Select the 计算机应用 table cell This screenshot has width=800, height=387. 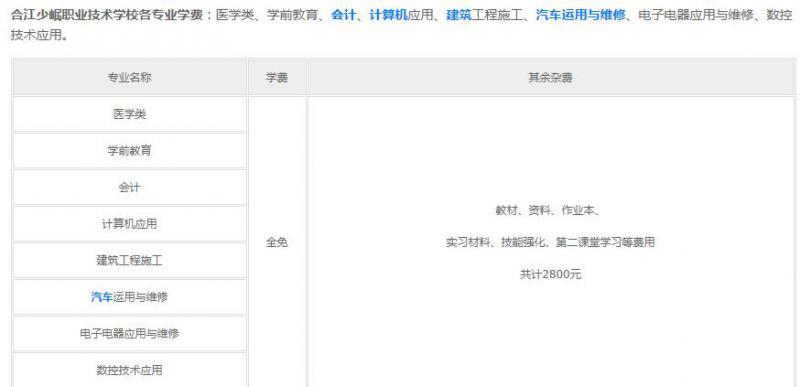tap(130, 224)
